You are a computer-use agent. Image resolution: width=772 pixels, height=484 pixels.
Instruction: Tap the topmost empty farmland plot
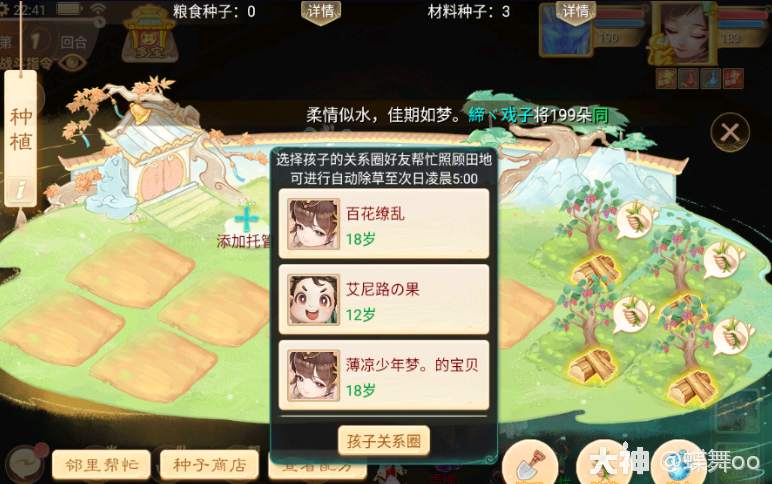tap(132, 270)
